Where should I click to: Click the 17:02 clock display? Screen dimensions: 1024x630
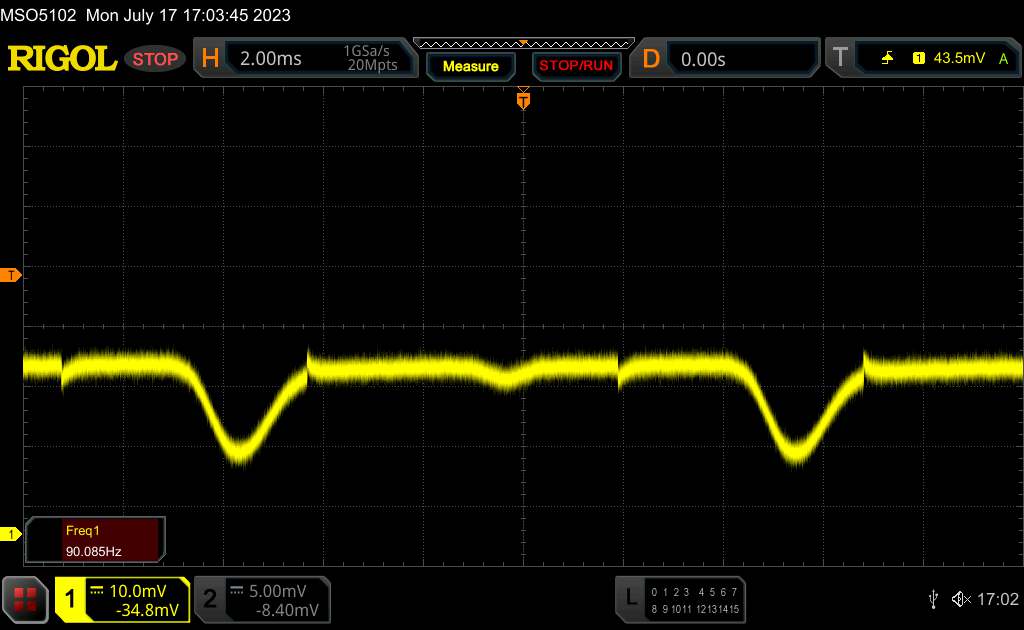click(x=998, y=599)
